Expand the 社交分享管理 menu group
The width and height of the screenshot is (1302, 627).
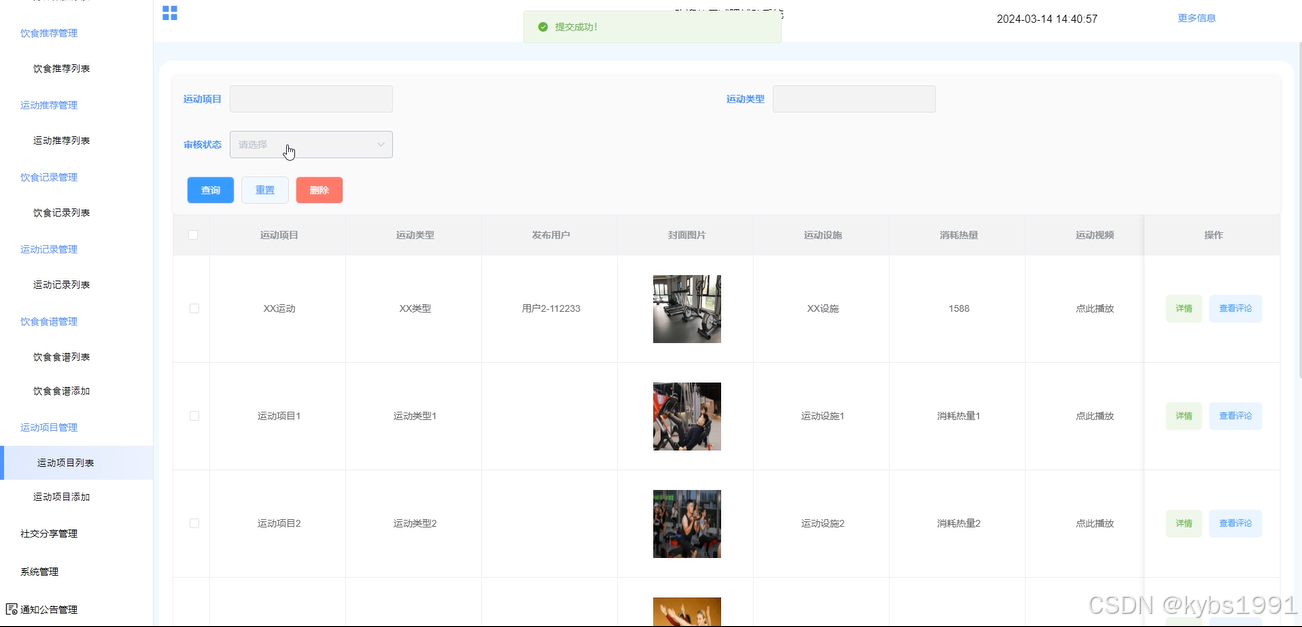(x=49, y=533)
